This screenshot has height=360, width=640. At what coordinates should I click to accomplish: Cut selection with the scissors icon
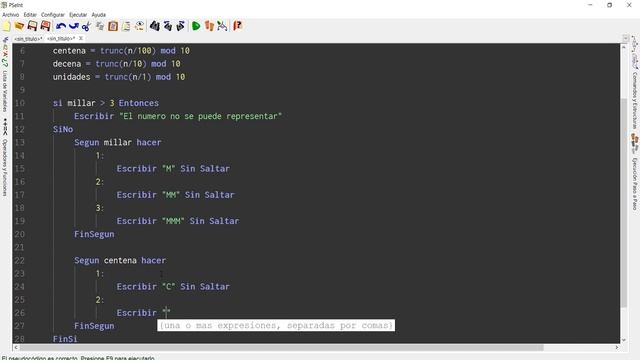87,26
